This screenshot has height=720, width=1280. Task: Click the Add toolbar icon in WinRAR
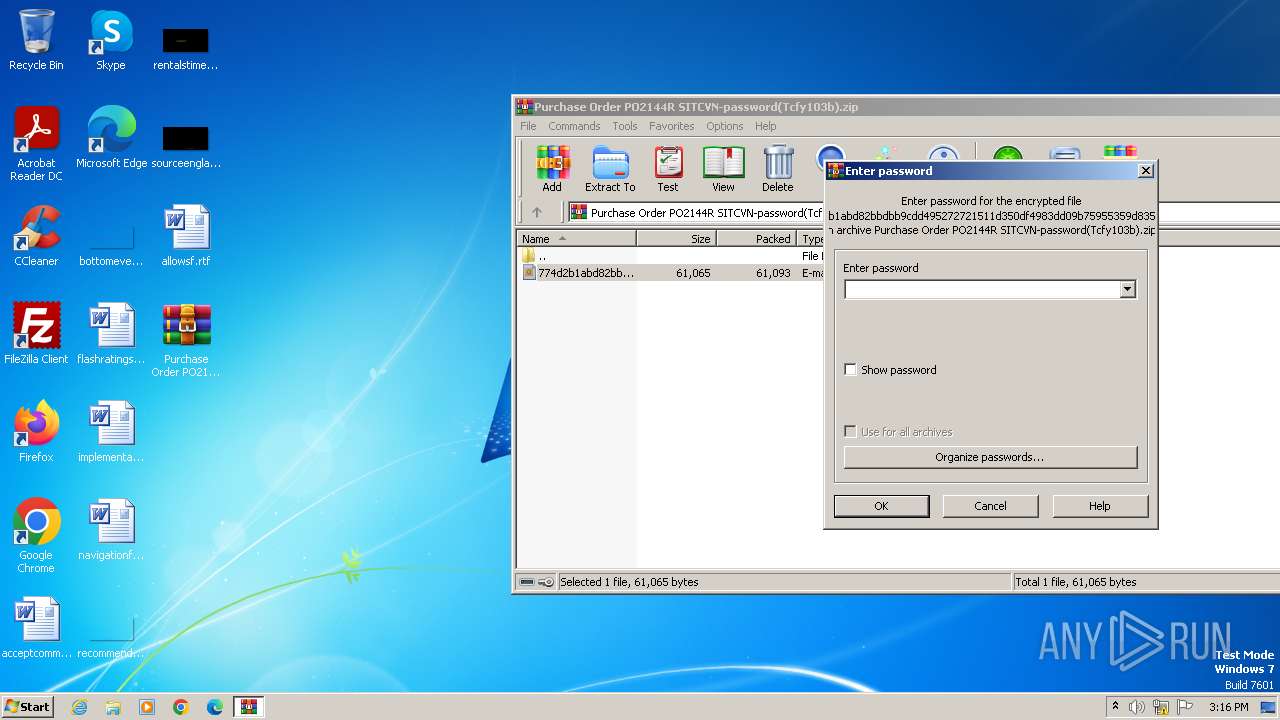[552, 168]
